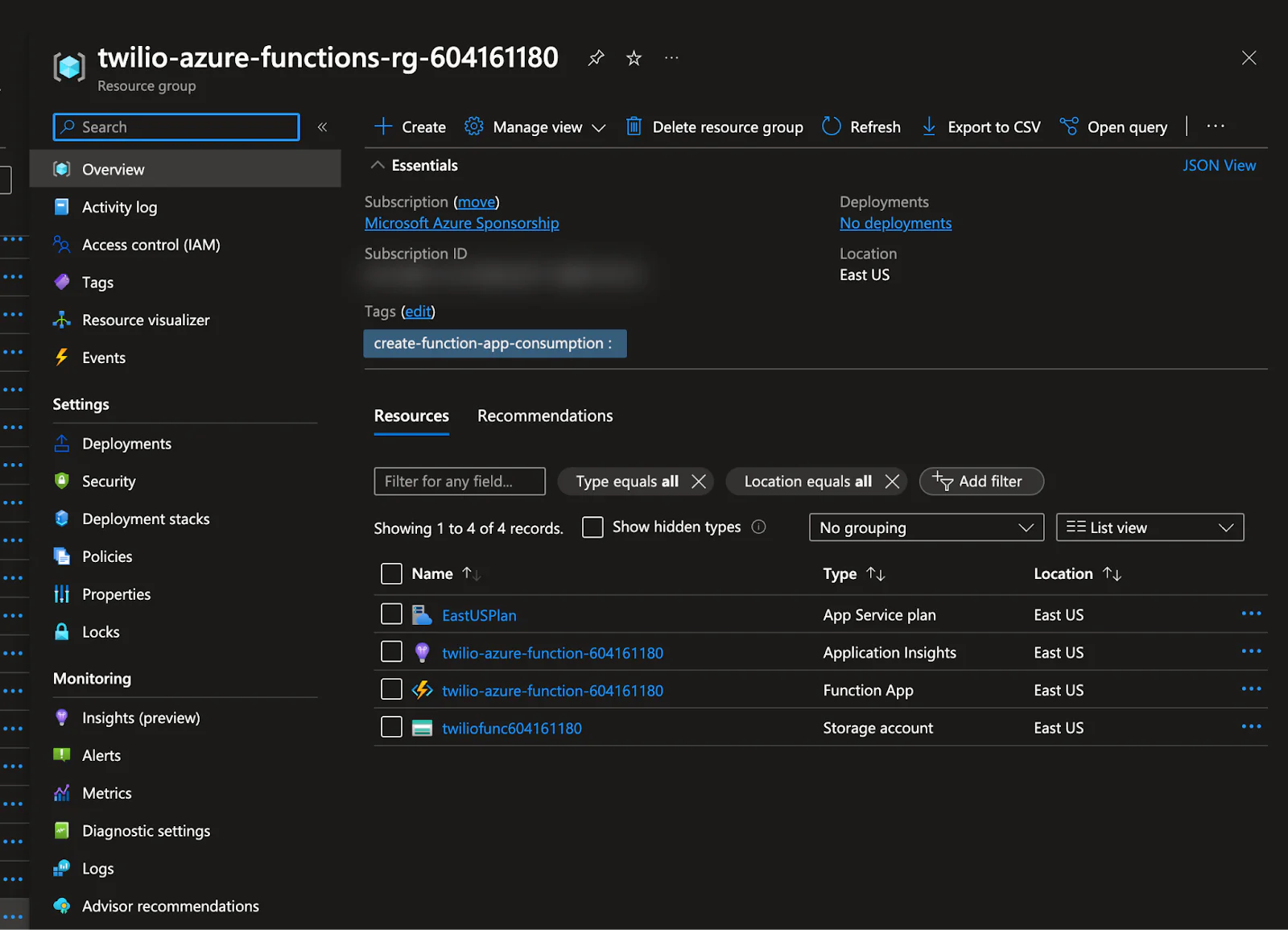Viewport: 1288px width, 930px height.
Task: Edit tags via the edit link
Action: click(418, 312)
